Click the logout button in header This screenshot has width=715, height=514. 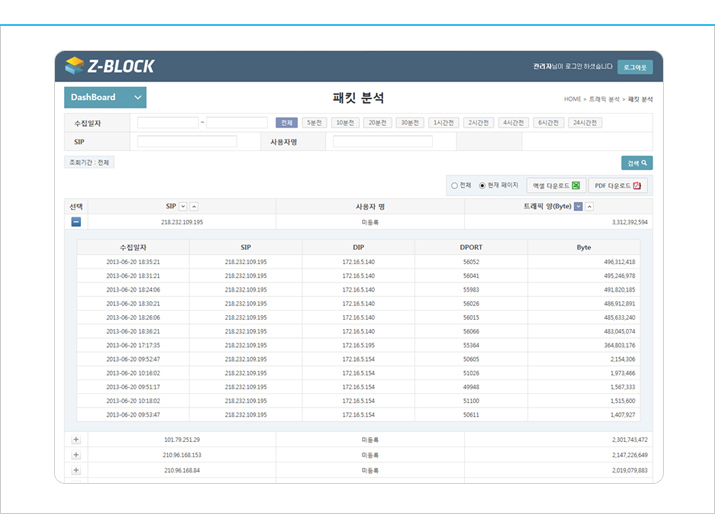tap(635, 67)
